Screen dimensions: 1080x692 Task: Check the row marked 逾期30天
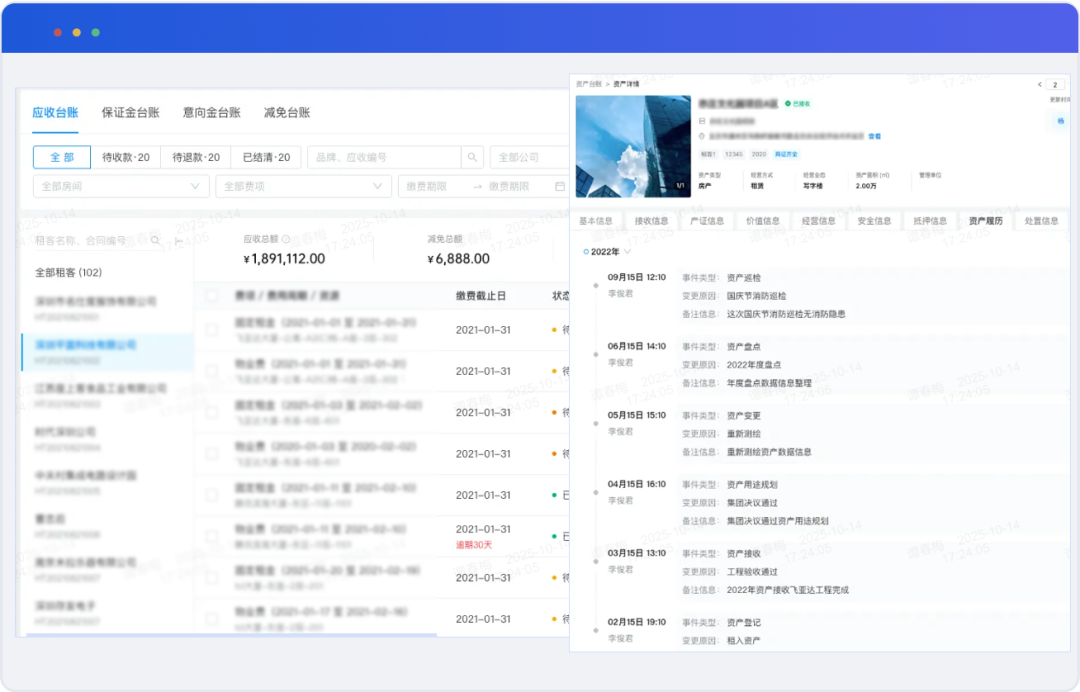click(x=211, y=536)
